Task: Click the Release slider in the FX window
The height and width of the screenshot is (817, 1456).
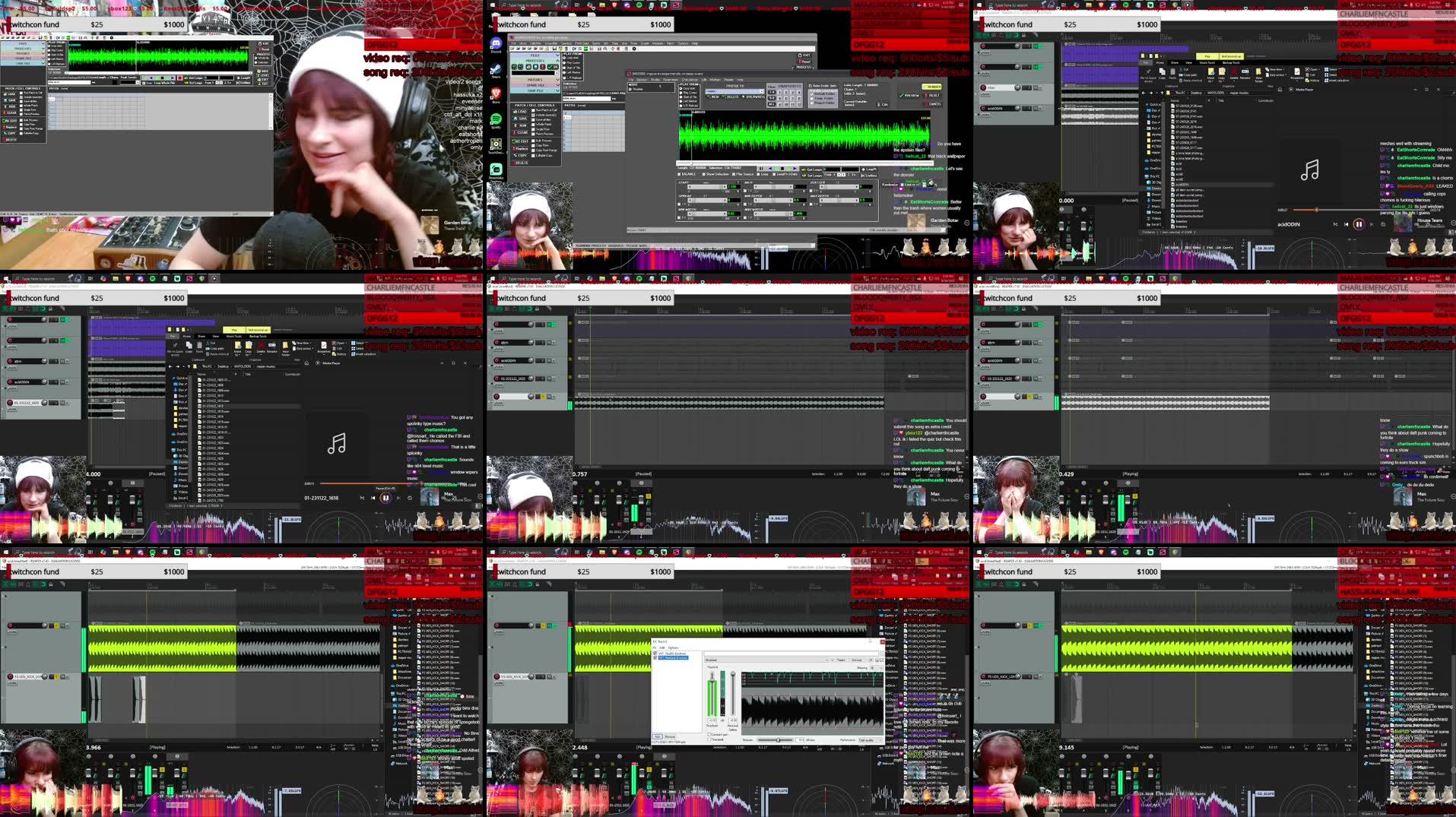Action: point(778,739)
